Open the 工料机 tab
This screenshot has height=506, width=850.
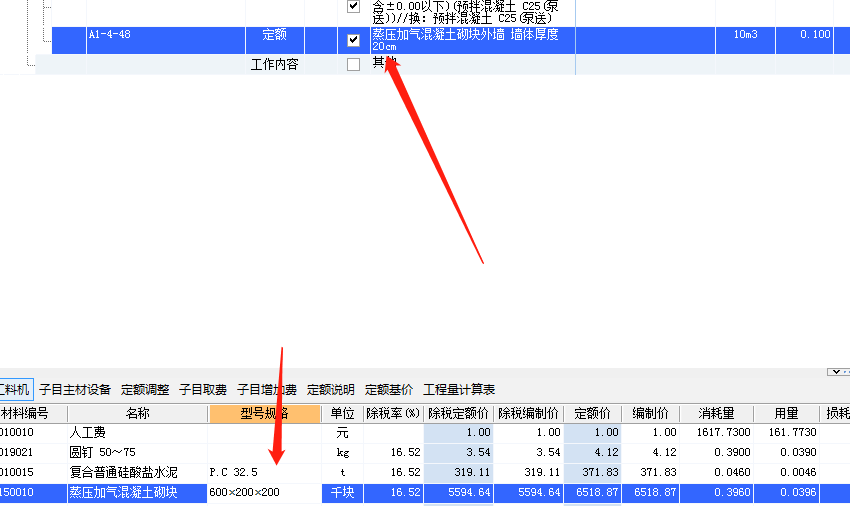(15, 389)
